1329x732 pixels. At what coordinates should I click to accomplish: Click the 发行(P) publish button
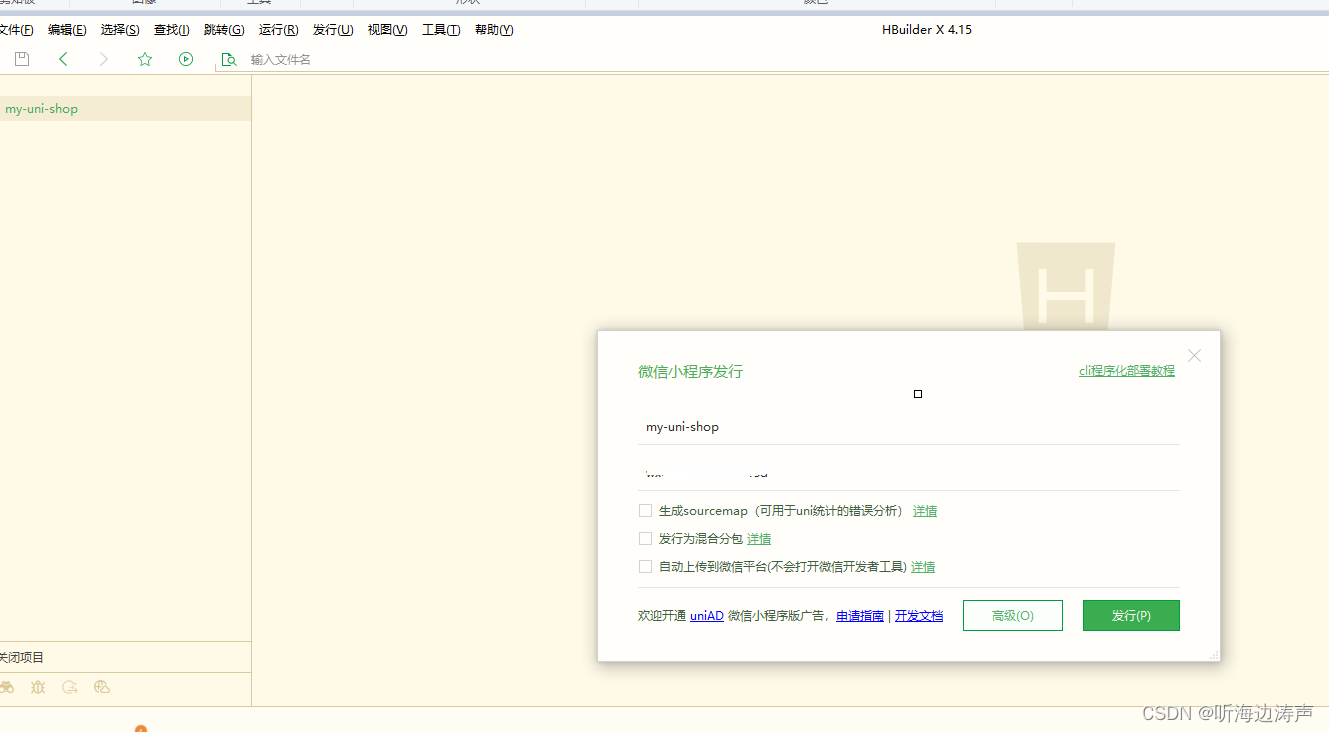(x=1131, y=616)
